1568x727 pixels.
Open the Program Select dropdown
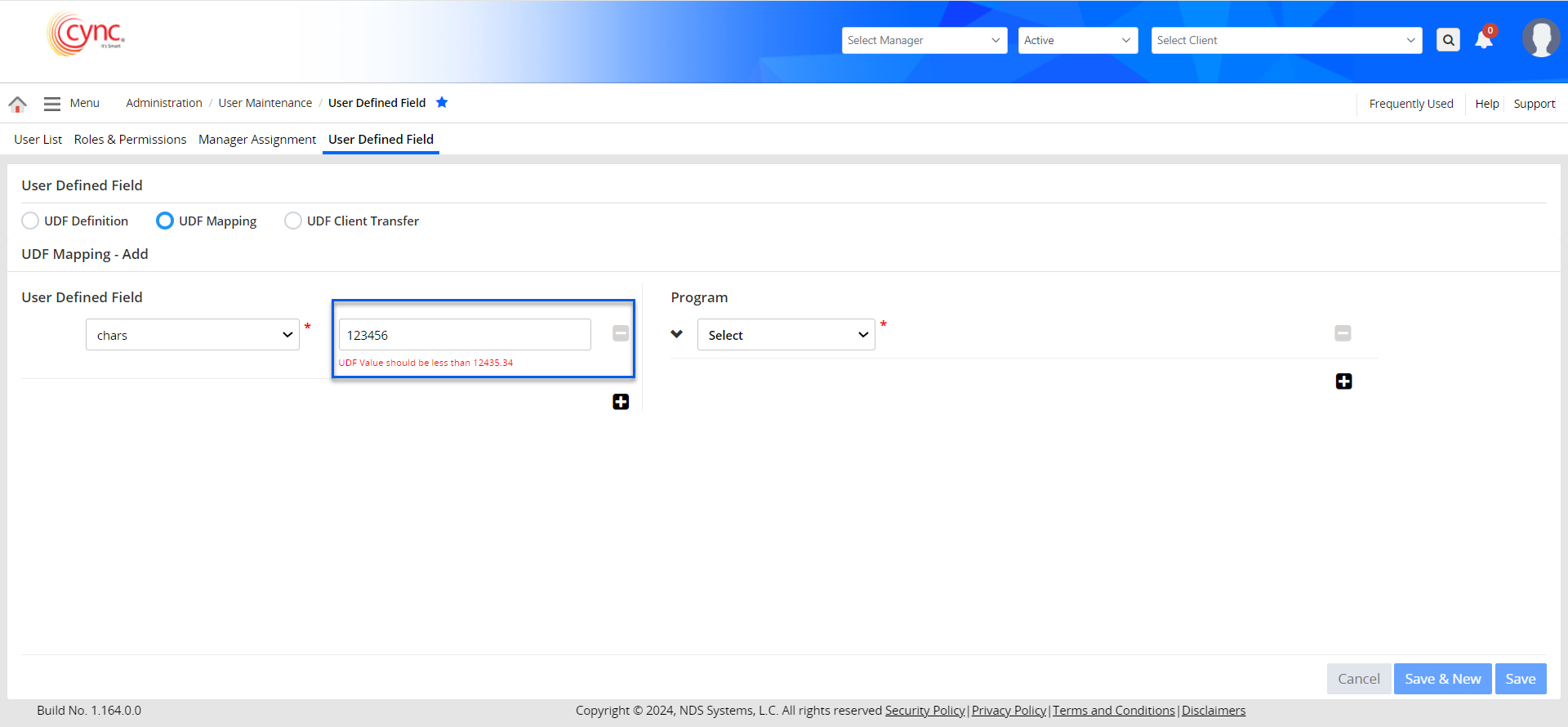click(786, 335)
